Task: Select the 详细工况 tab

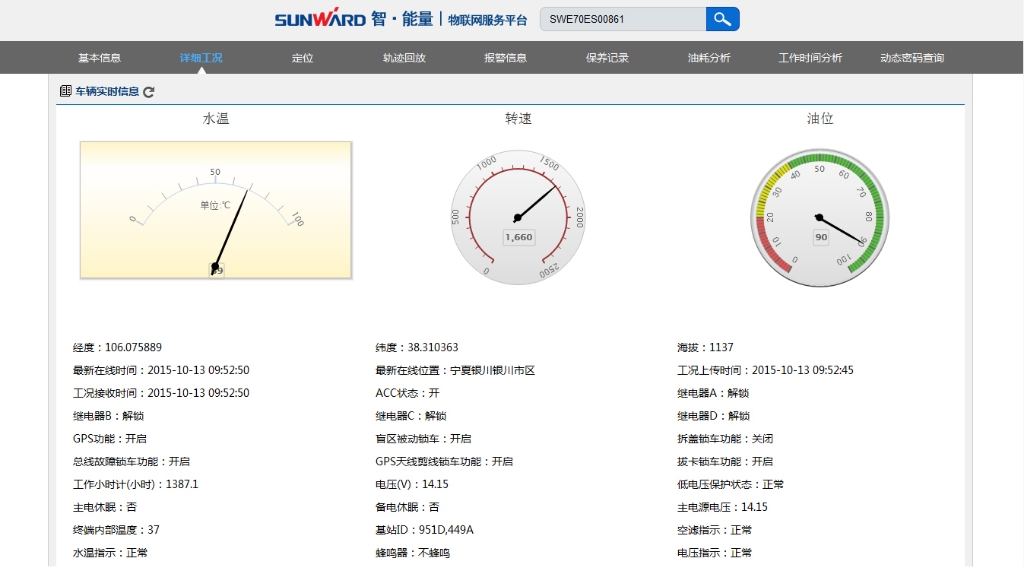Action: (201, 58)
